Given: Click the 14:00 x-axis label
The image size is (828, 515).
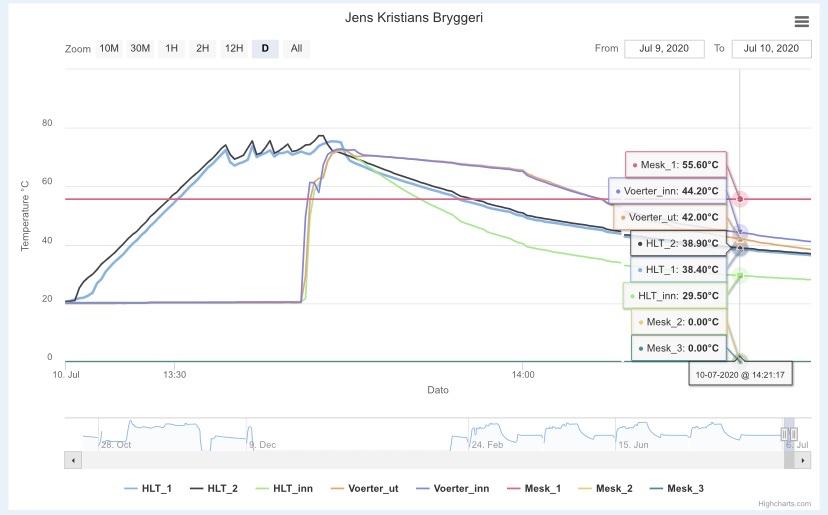Looking at the screenshot, I should 523,374.
